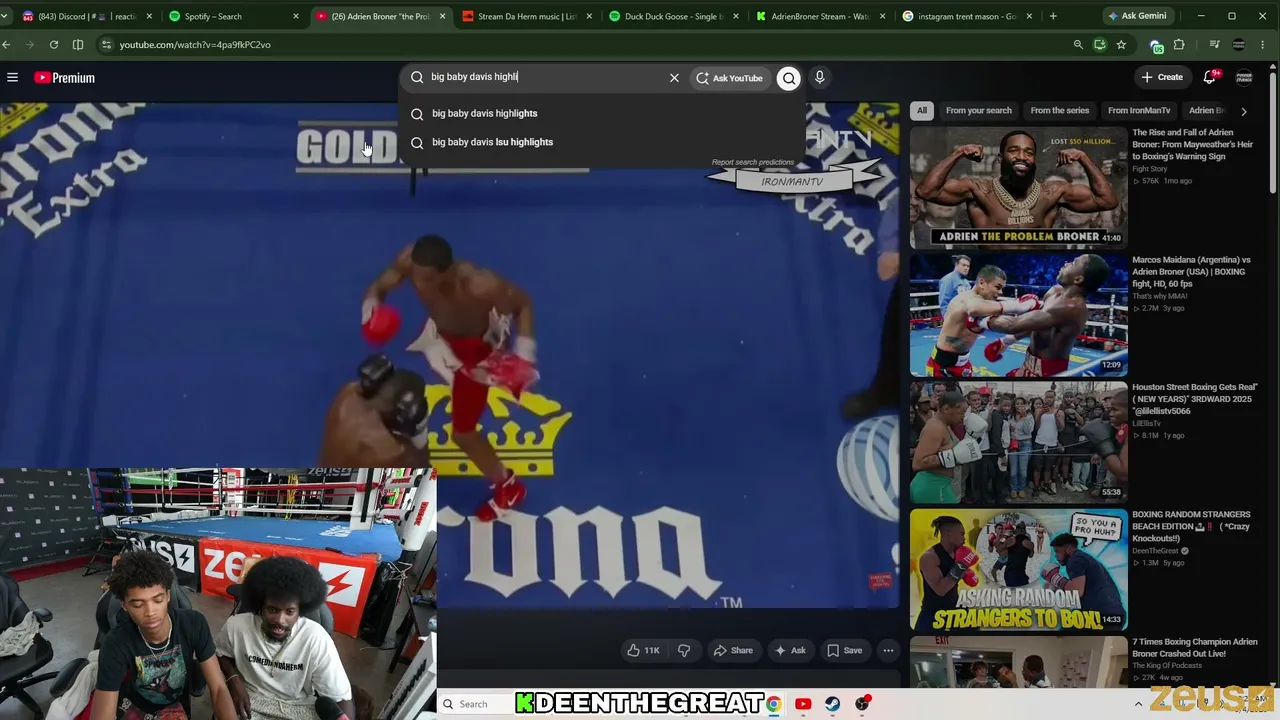Select the 'From your search' chip
Screen dimensions: 1280x720
(x=978, y=111)
